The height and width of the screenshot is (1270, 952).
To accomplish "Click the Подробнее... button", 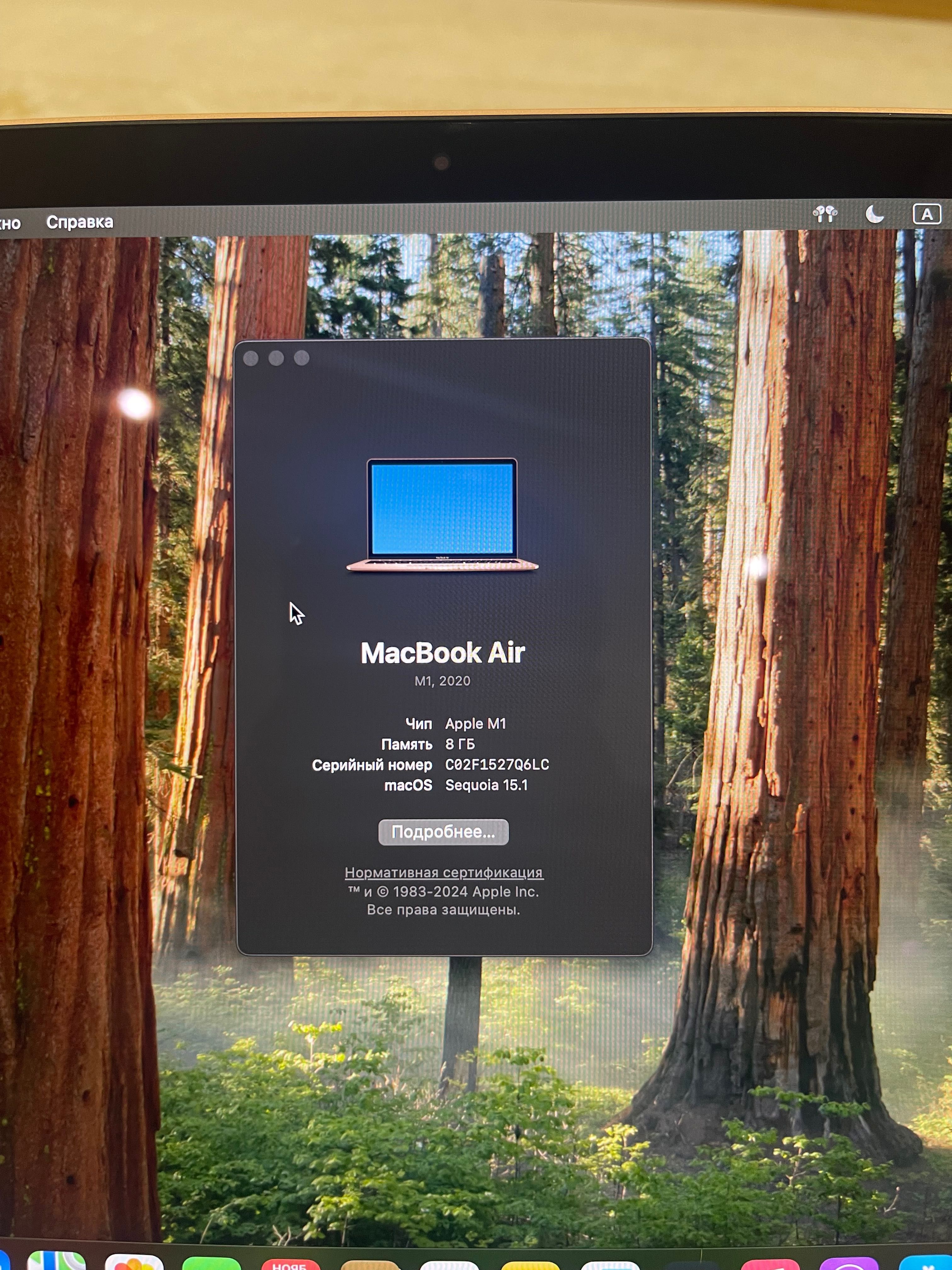I will tap(443, 832).
